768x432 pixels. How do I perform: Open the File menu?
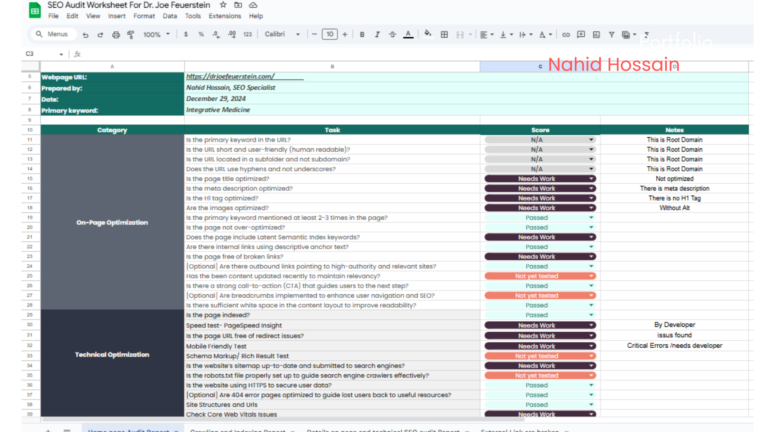click(53, 16)
